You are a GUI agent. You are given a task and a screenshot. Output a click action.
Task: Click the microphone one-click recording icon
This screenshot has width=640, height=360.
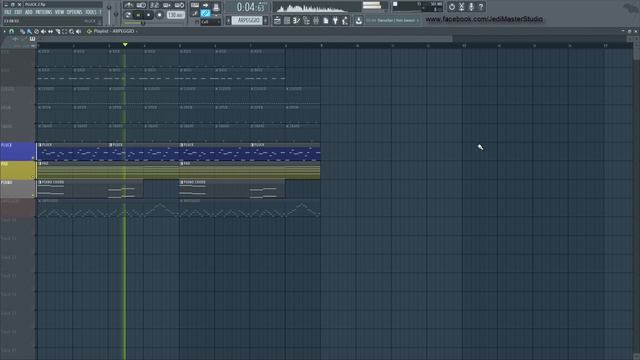[471, 7]
